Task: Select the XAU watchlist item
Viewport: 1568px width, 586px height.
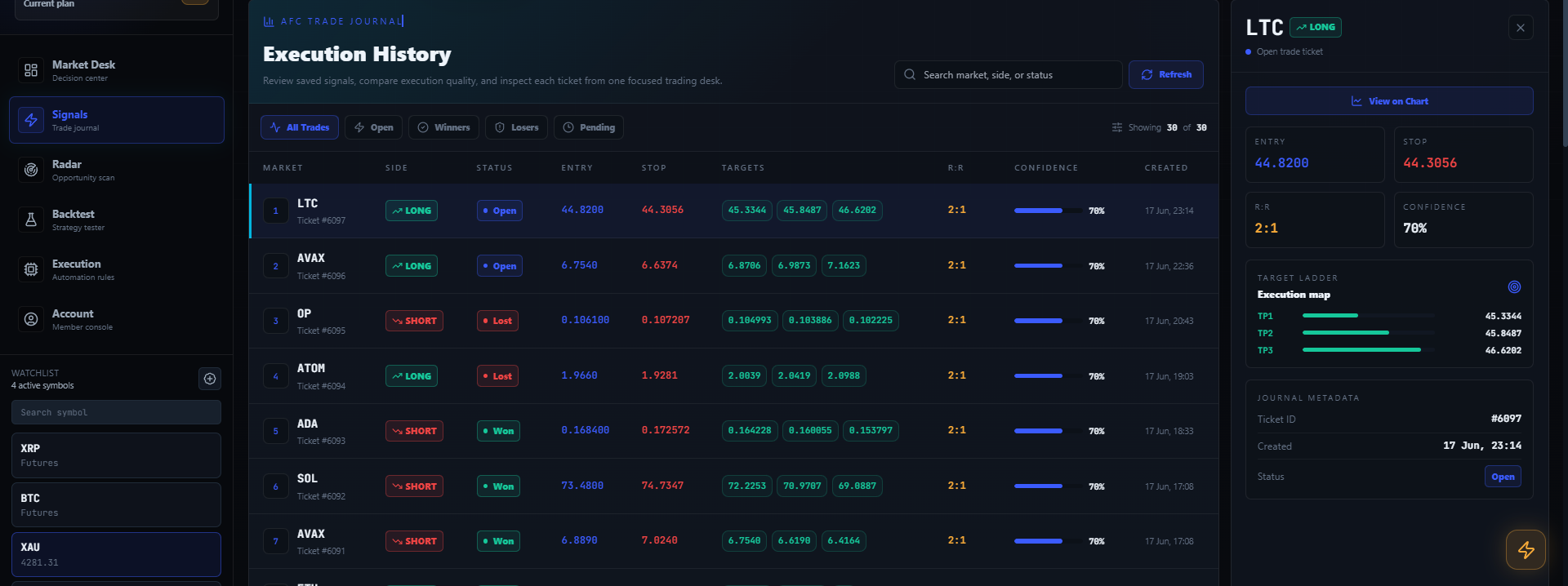Action: (116, 554)
